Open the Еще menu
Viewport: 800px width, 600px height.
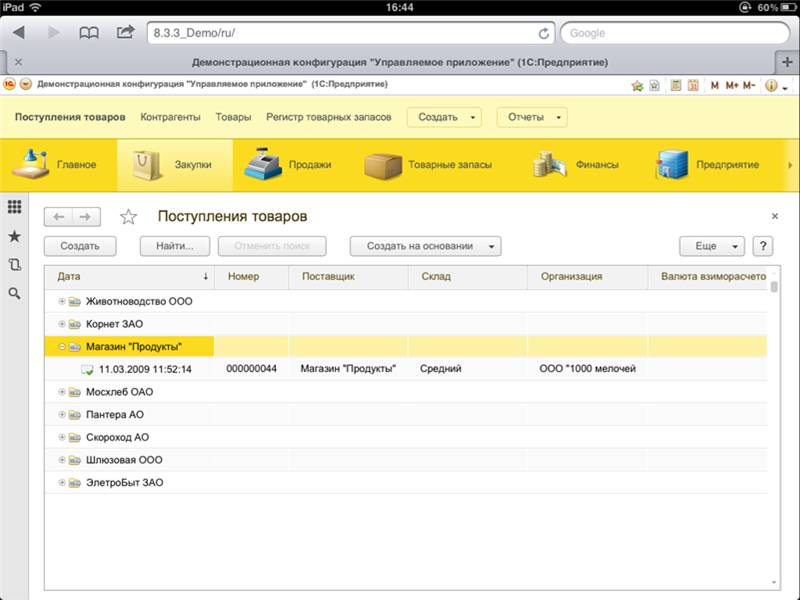(712, 246)
